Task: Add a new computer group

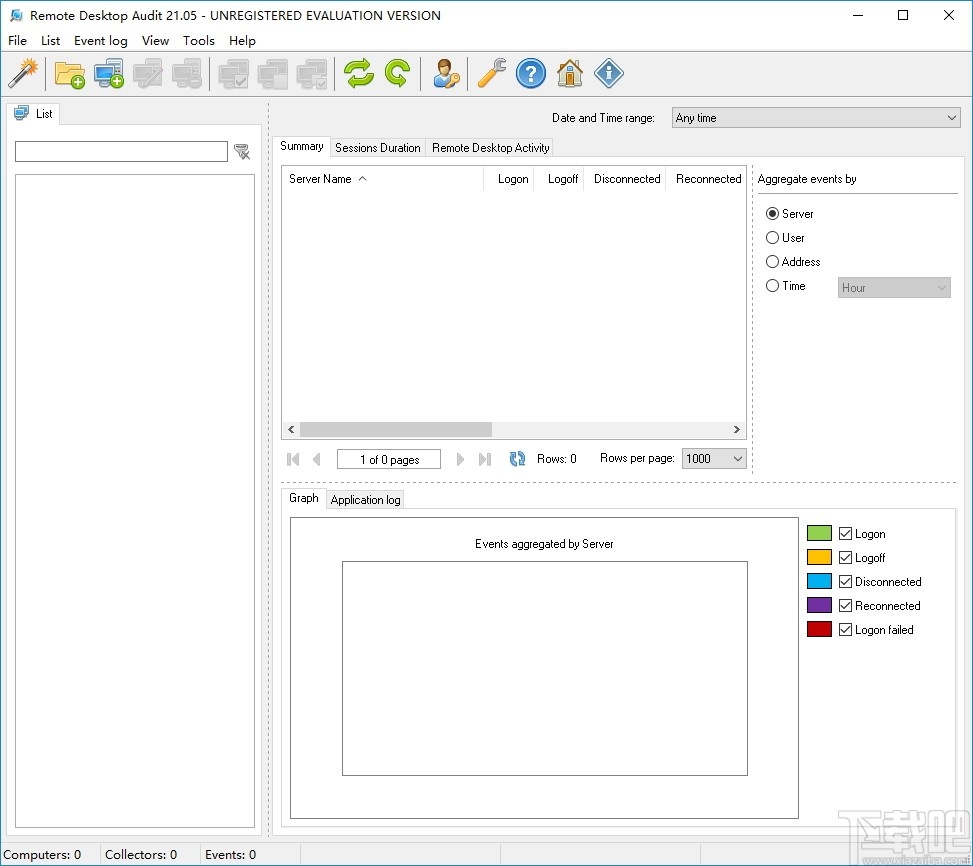Action: (68, 73)
